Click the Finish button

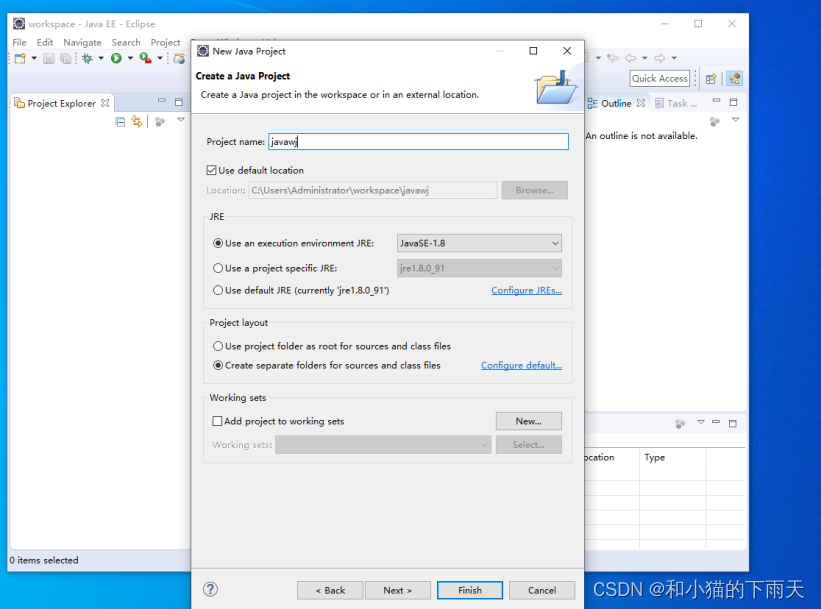(x=469, y=589)
